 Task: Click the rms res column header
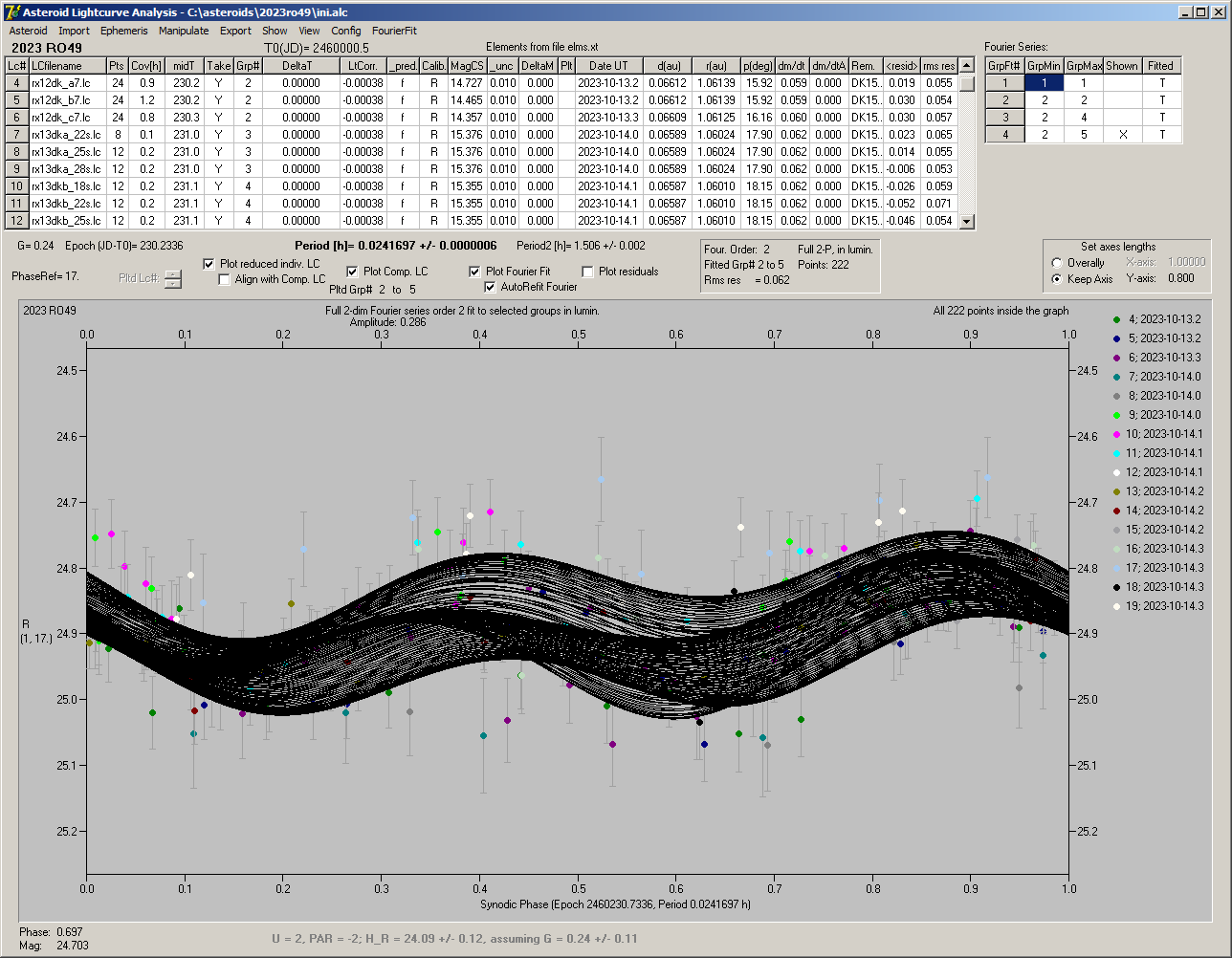click(939, 66)
